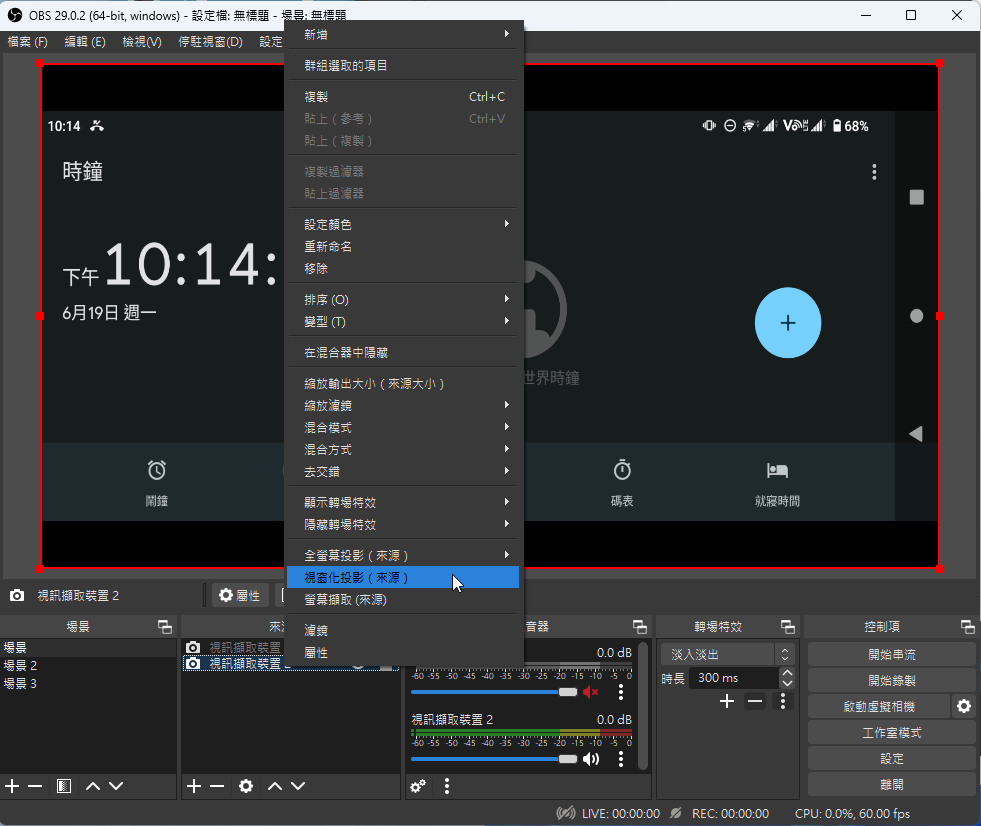This screenshot has width=981, height=826.
Task: Click the source properties gear icon
Action: [246, 786]
